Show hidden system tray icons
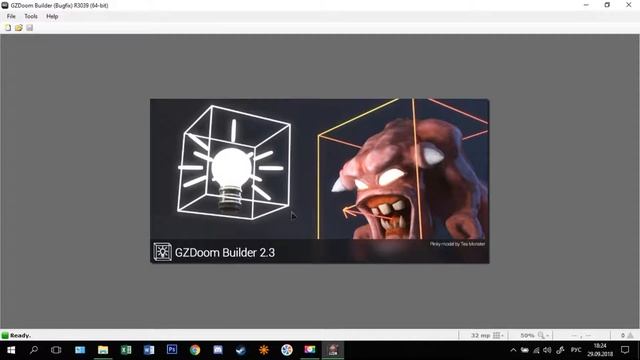Image resolution: width=640 pixels, height=360 pixels. click(513, 350)
